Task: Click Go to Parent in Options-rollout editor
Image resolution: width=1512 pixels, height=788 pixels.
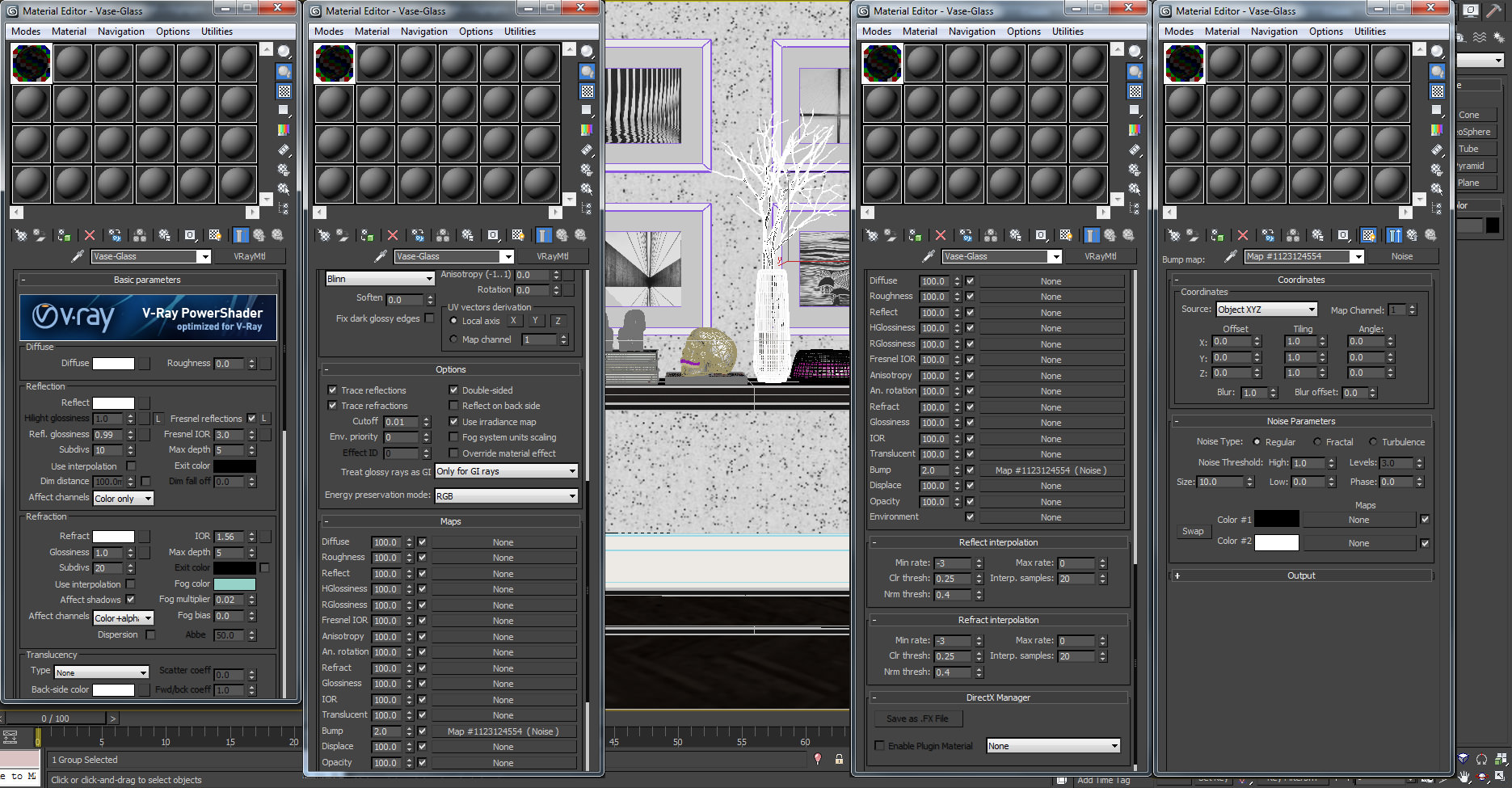Action: (x=562, y=235)
